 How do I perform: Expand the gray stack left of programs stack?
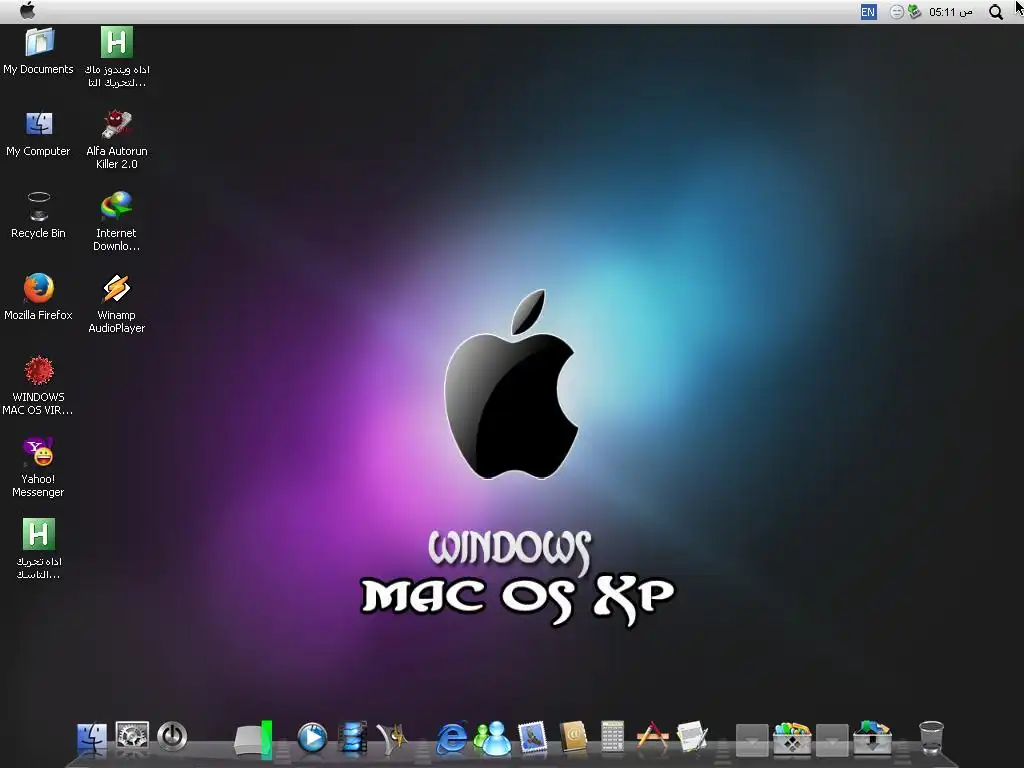coord(752,740)
